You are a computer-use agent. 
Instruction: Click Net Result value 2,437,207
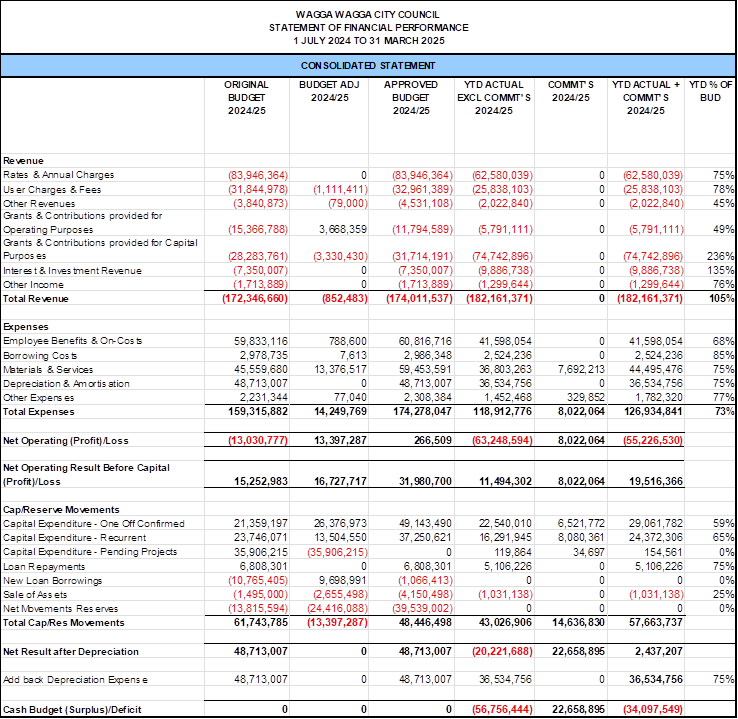point(660,652)
